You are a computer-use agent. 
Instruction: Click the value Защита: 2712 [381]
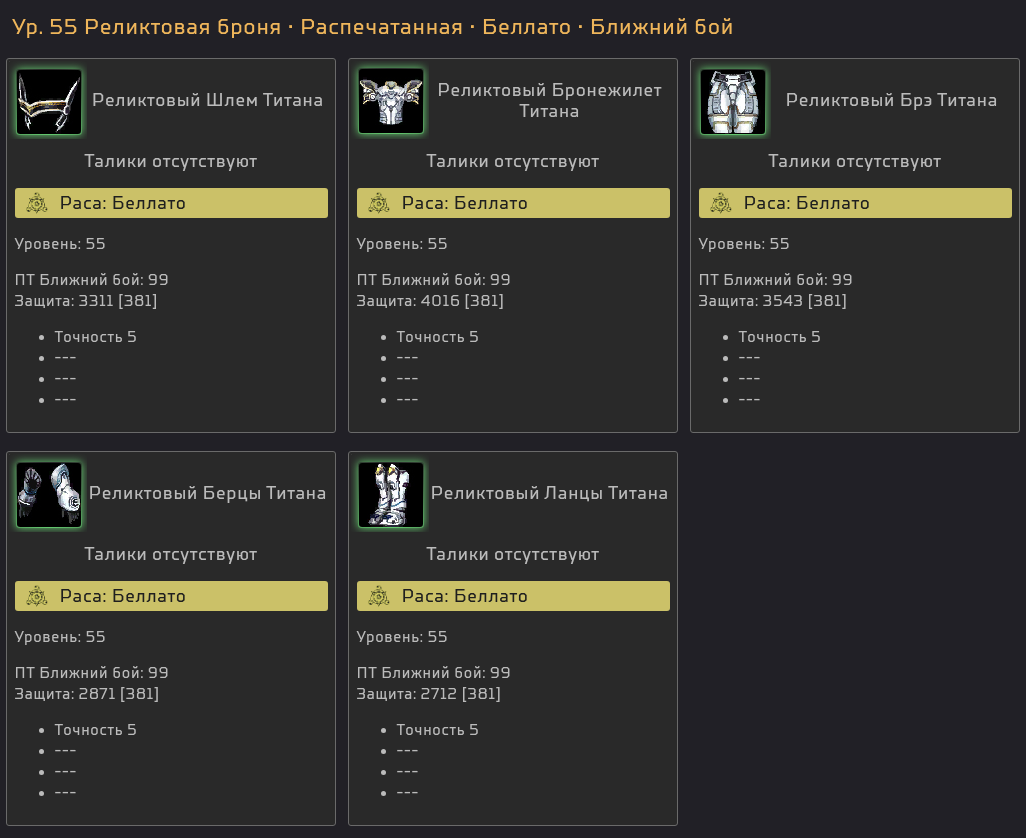coord(429,694)
